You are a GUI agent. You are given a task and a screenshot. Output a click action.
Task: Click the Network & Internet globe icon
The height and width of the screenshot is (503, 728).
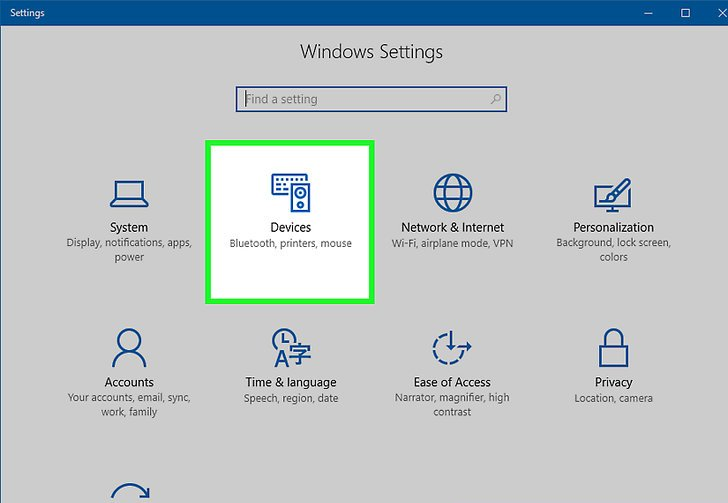(452, 192)
